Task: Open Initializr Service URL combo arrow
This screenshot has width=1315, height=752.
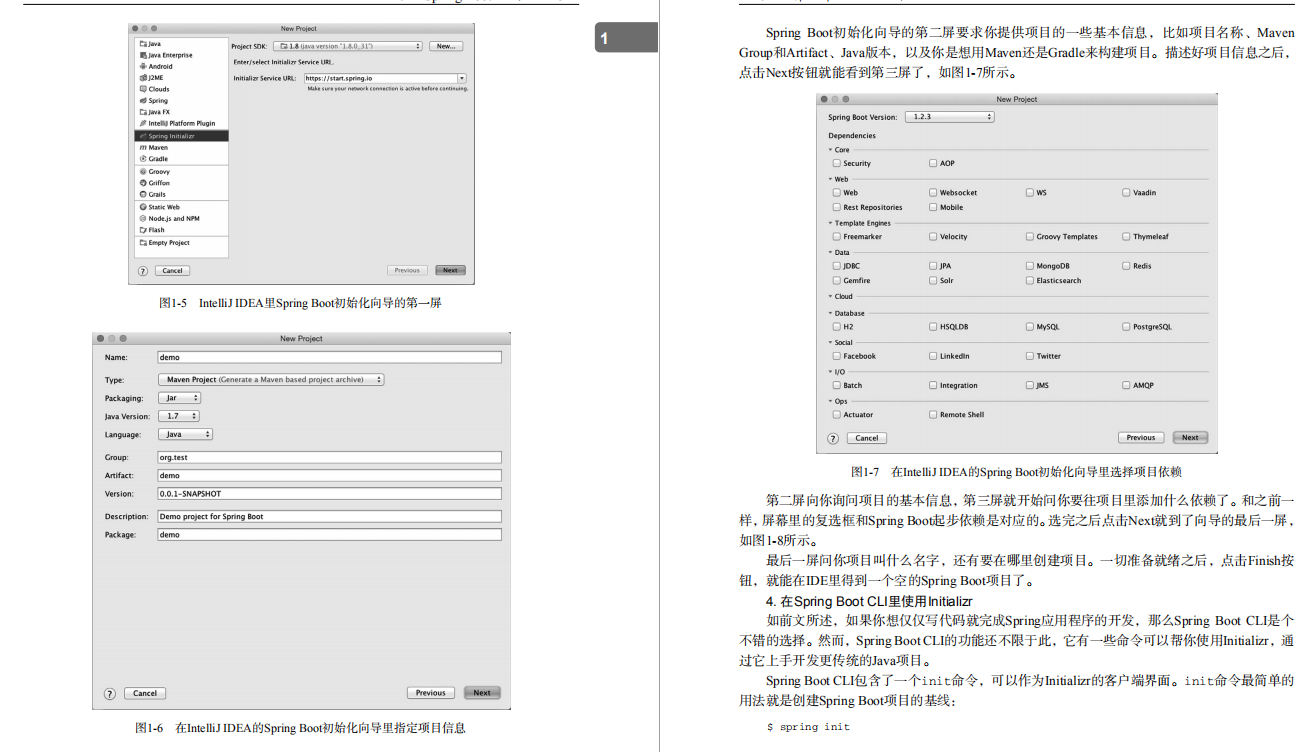Action: (462, 78)
